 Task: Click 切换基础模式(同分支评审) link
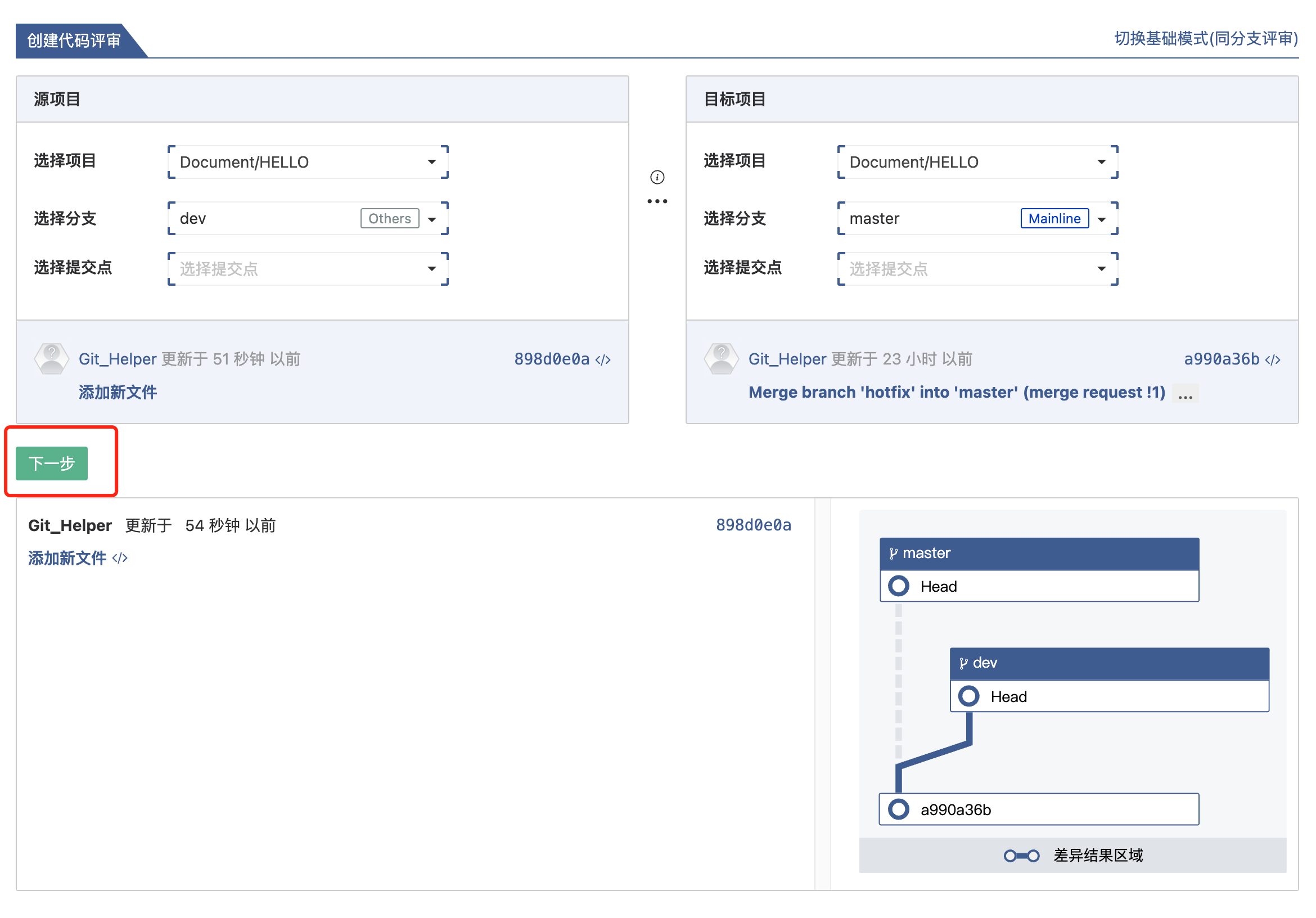[x=1205, y=38]
